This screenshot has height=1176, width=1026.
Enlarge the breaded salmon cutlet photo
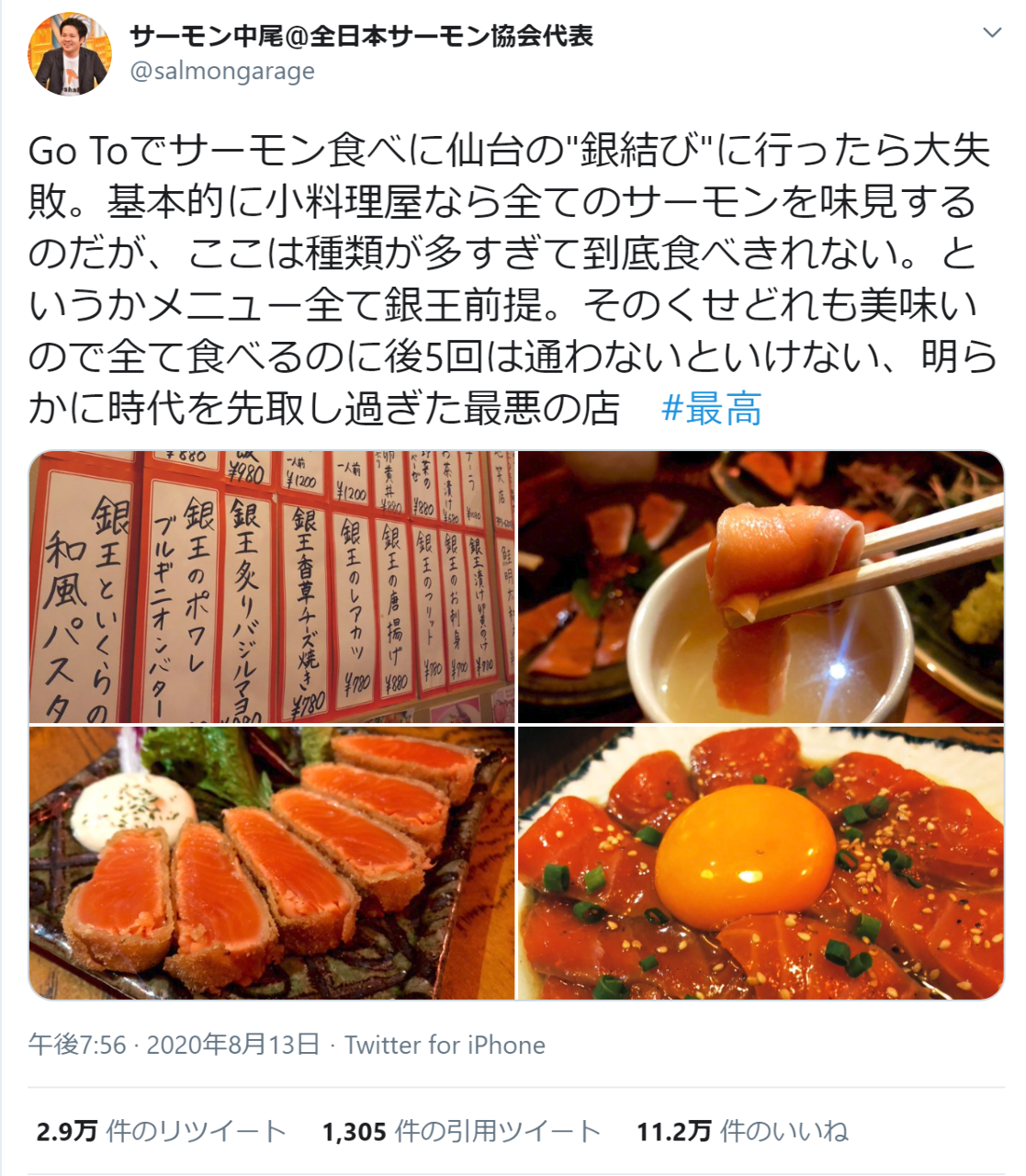(x=272, y=863)
